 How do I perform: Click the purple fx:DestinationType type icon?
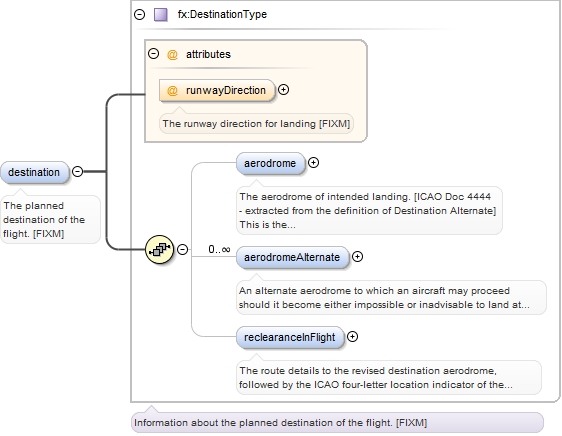pyautogui.click(x=161, y=15)
